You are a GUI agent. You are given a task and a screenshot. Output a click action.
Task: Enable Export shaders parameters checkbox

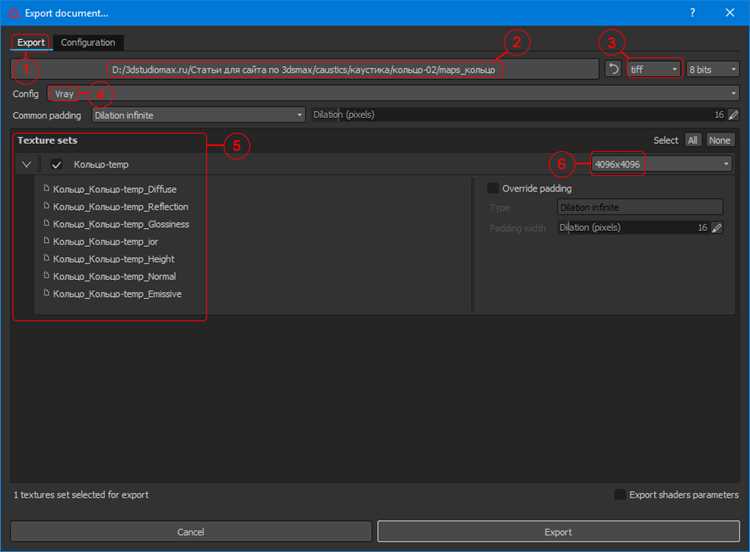pyautogui.click(x=619, y=495)
